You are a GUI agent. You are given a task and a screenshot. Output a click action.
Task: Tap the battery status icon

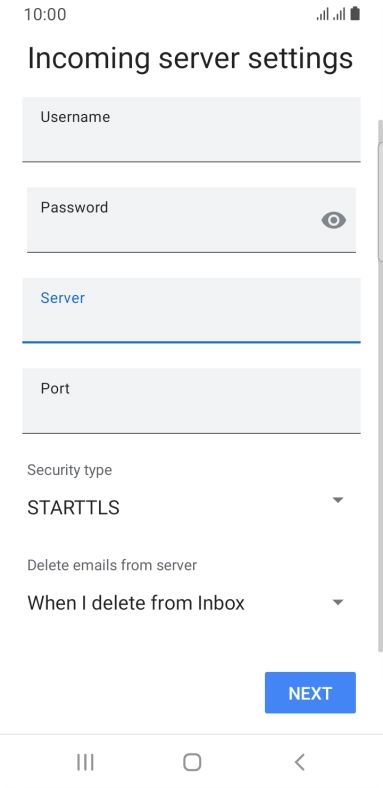point(355,14)
